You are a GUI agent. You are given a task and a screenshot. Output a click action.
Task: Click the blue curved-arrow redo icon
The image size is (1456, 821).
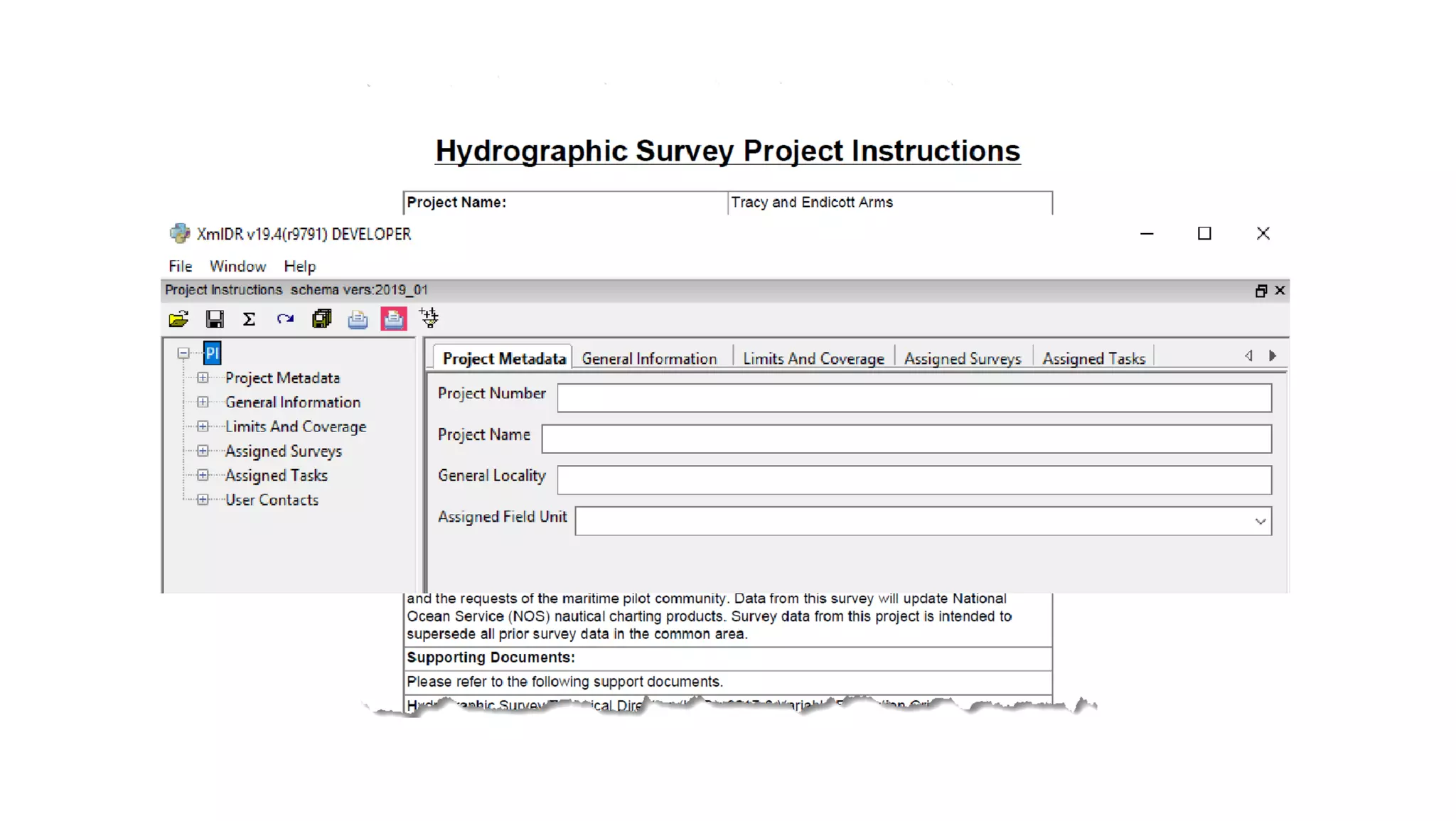click(285, 319)
